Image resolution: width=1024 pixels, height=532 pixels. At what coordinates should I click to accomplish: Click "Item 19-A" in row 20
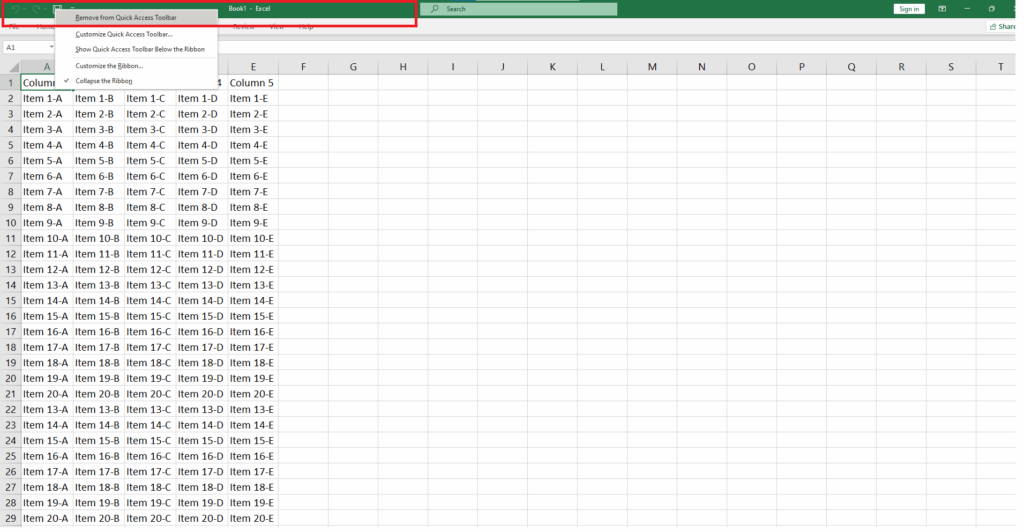[46, 379]
